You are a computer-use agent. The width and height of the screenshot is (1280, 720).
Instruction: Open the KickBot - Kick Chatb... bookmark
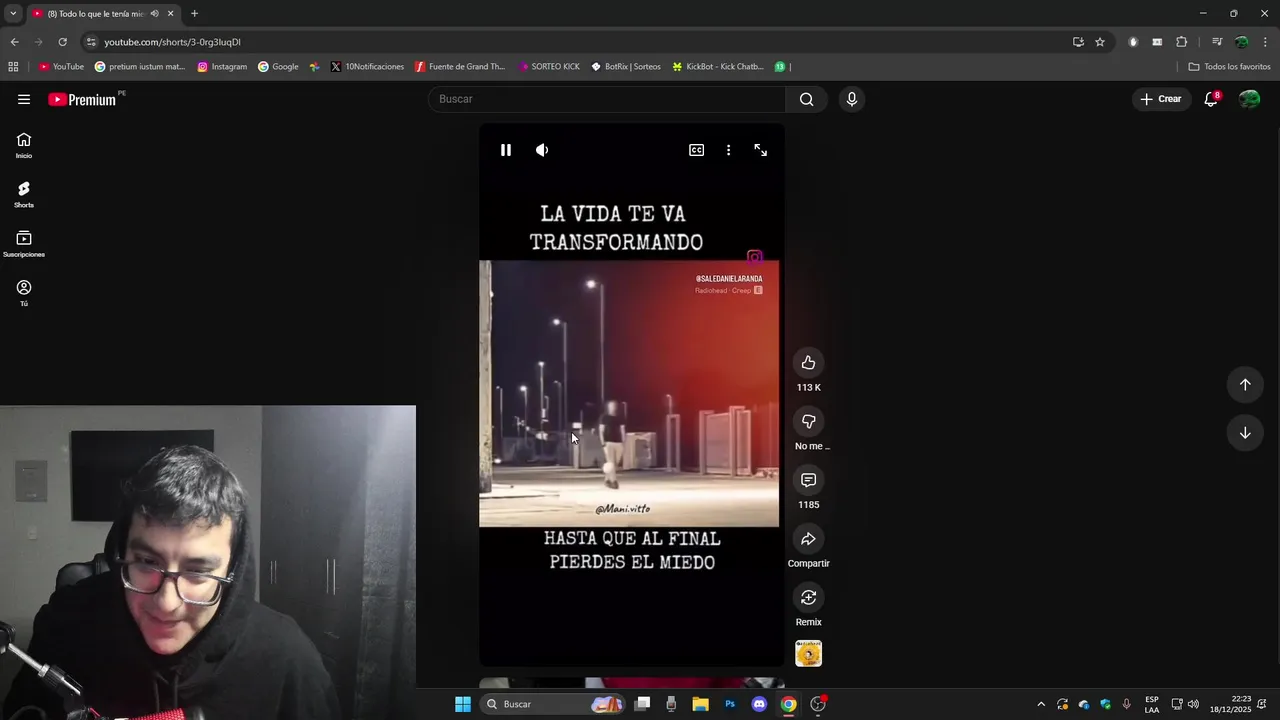[717, 67]
